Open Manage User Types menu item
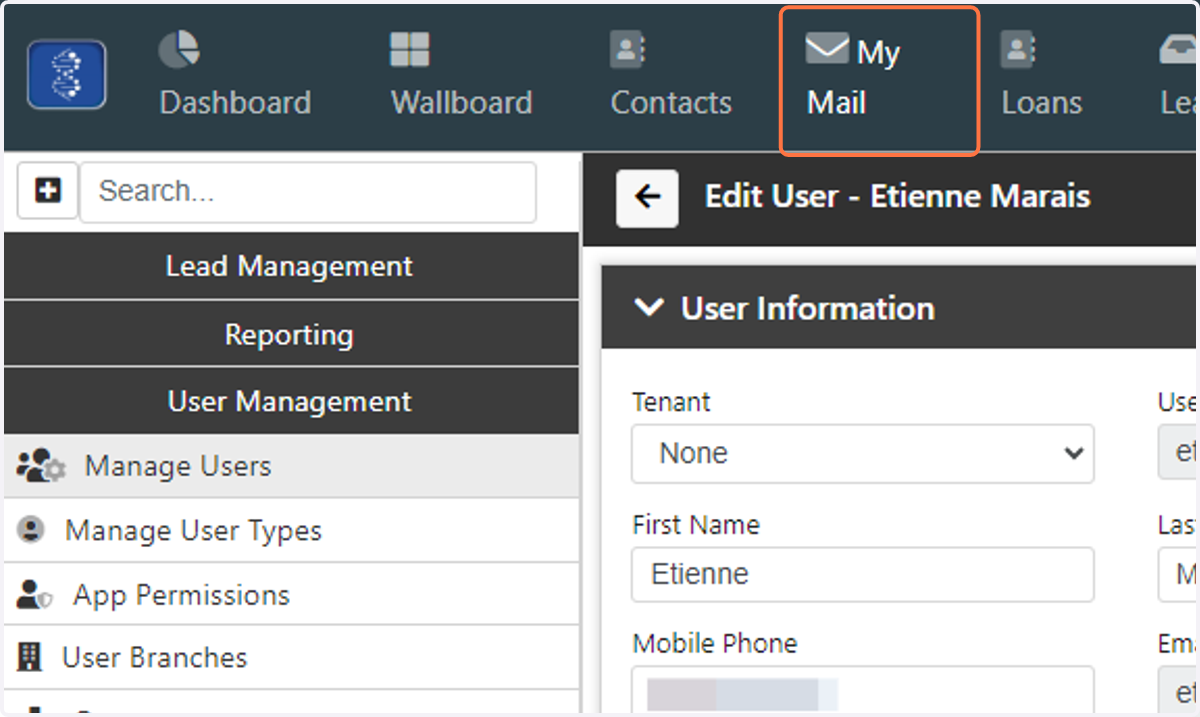Image resolution: width=1200 pixels, height=717 pixels. pos(291,530)
